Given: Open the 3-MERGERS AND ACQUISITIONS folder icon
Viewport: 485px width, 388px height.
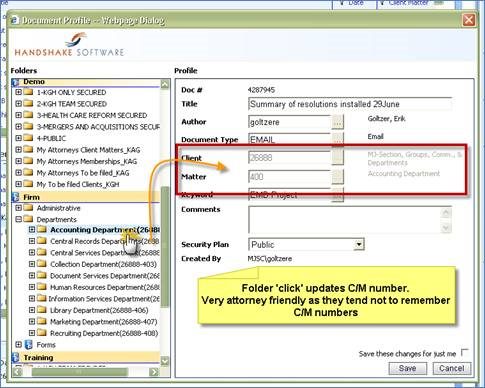Looking at the screenshot, I should point(28,127).
